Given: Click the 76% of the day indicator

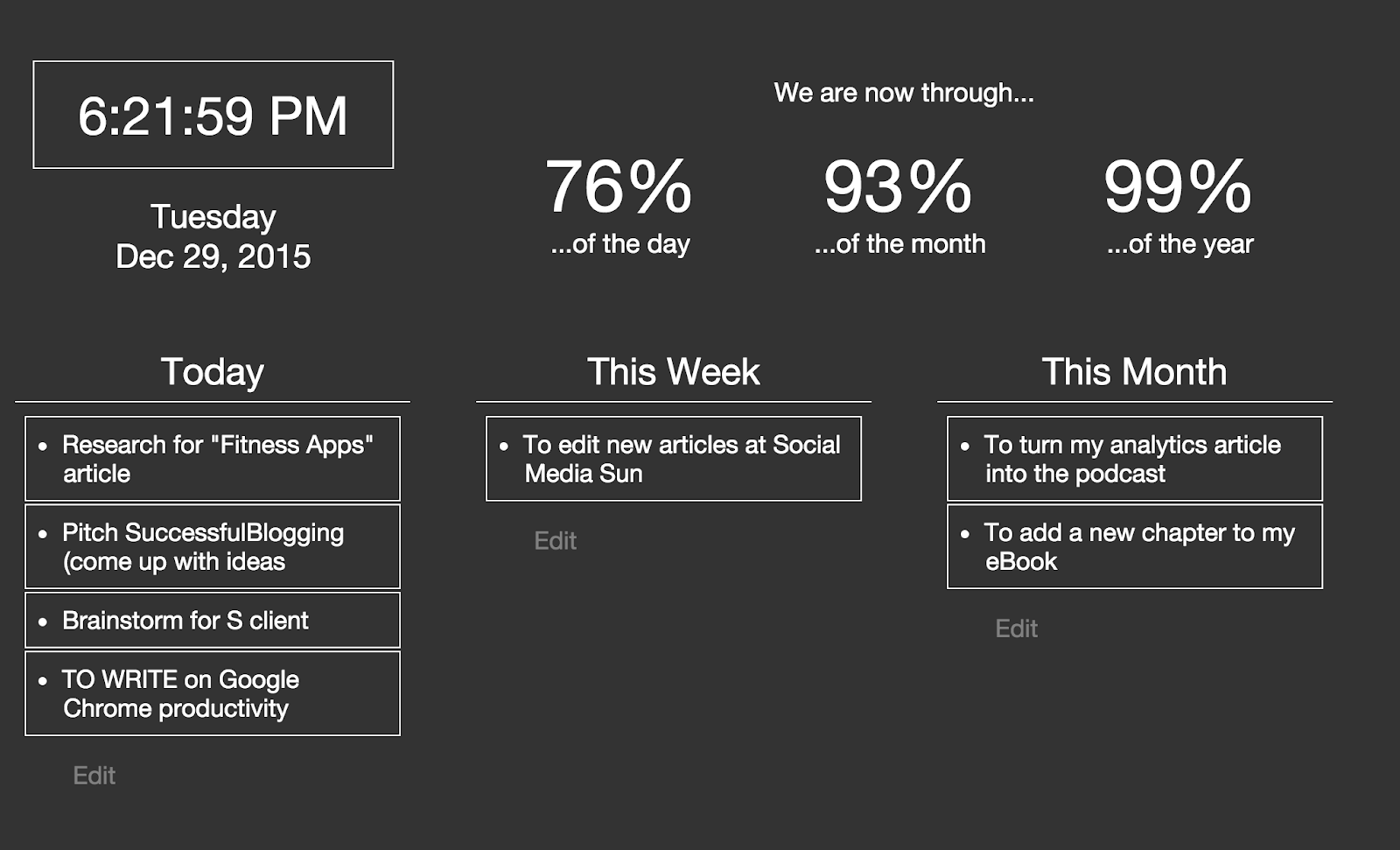Looking at the screenshot, I should point(619,205).
